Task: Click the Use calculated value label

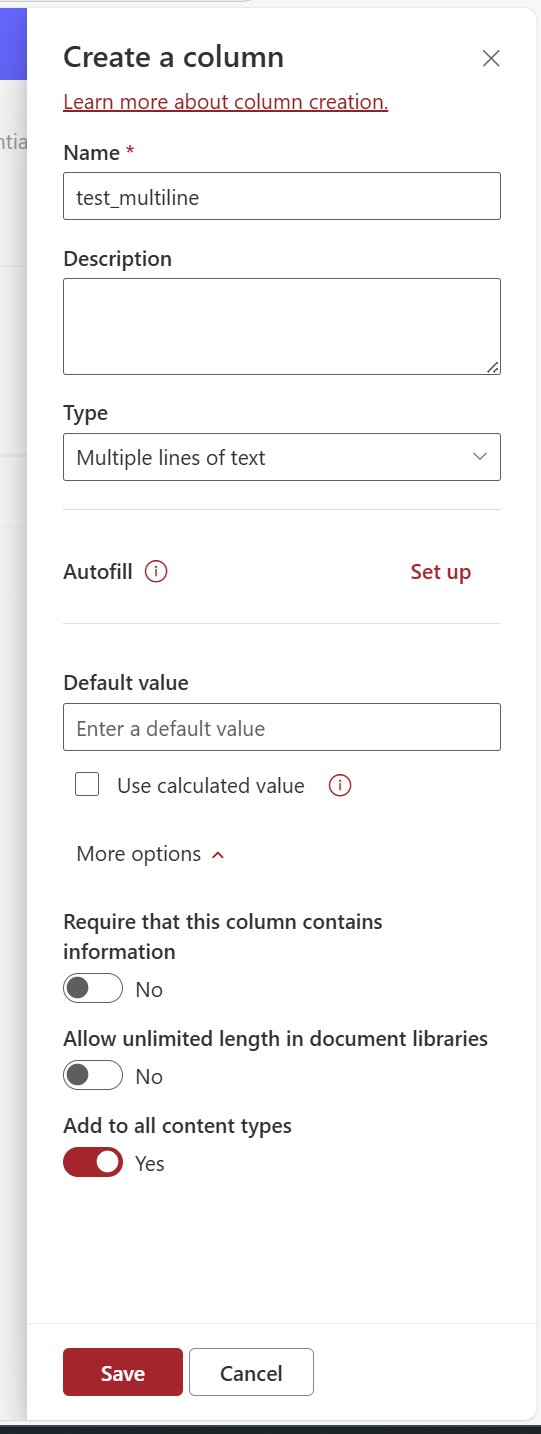Action: point(211,786)
